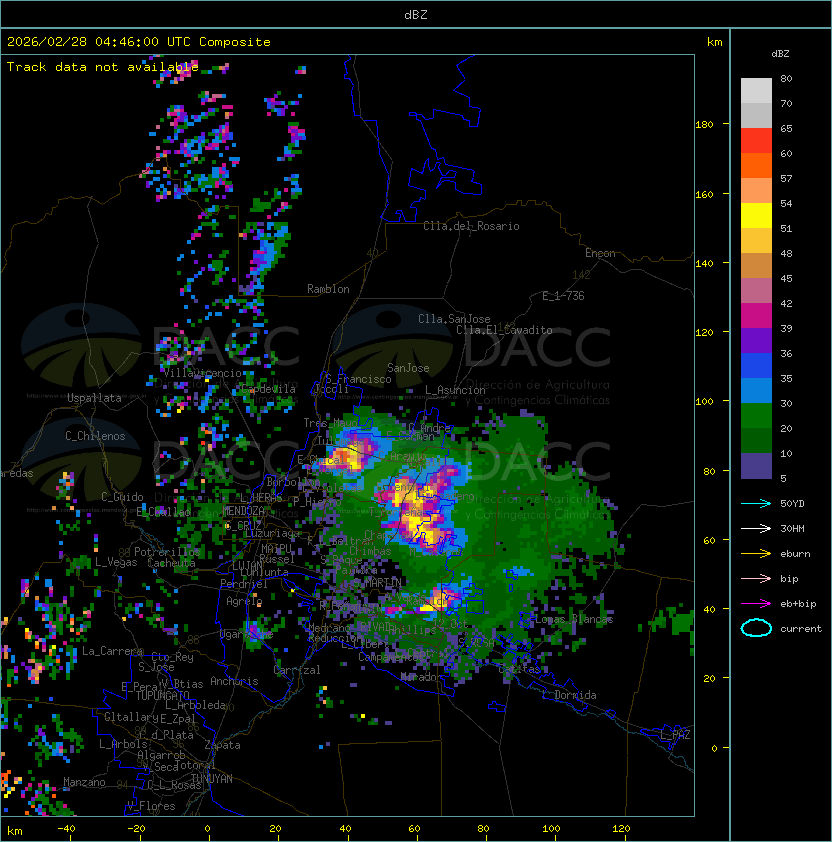This screenshot has width=832, height=842.
Task: Click the magenta eb+bip arrow in legend
Action: (756, 604)
